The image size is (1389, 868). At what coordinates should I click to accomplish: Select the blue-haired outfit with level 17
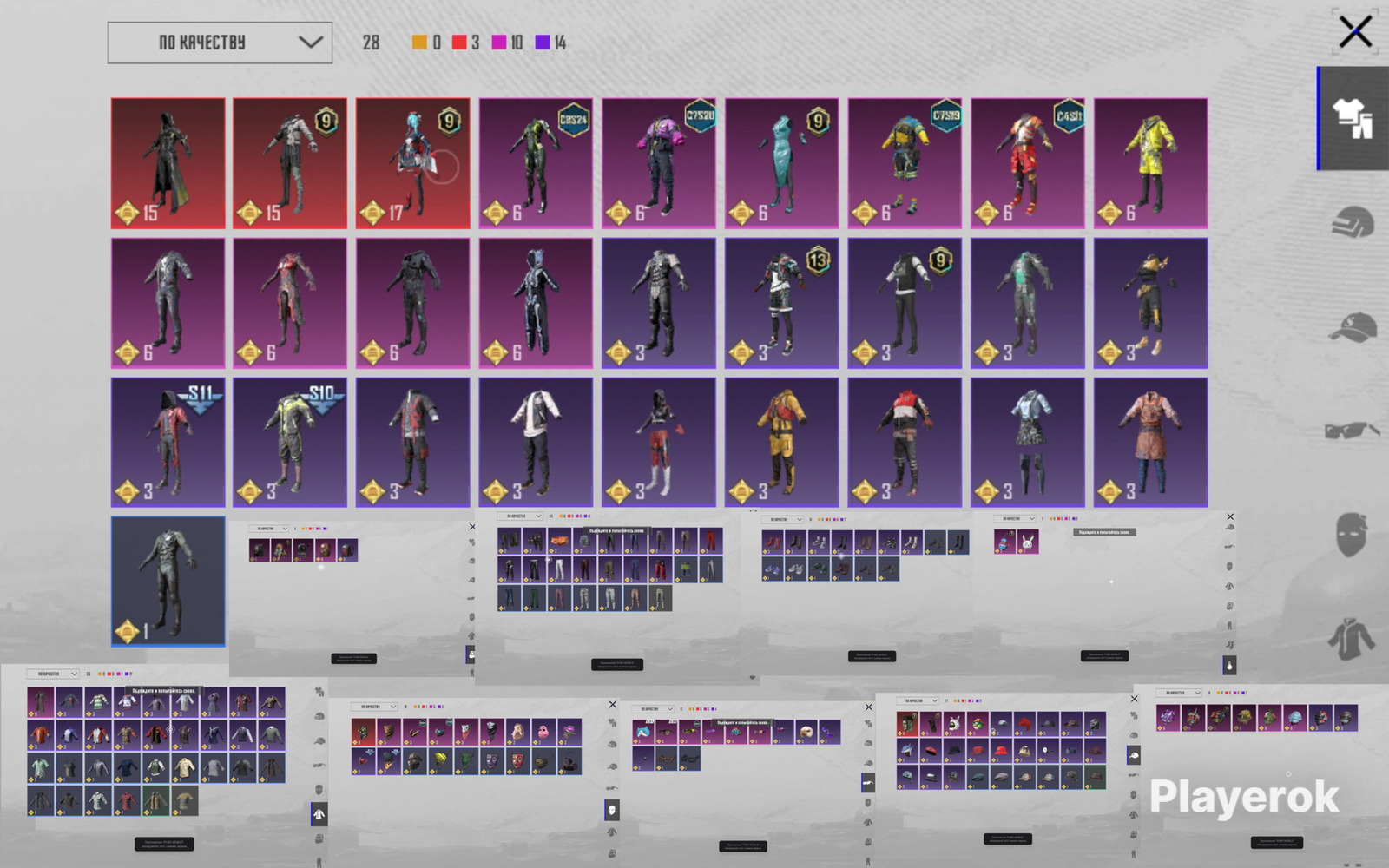click(413, 163)
